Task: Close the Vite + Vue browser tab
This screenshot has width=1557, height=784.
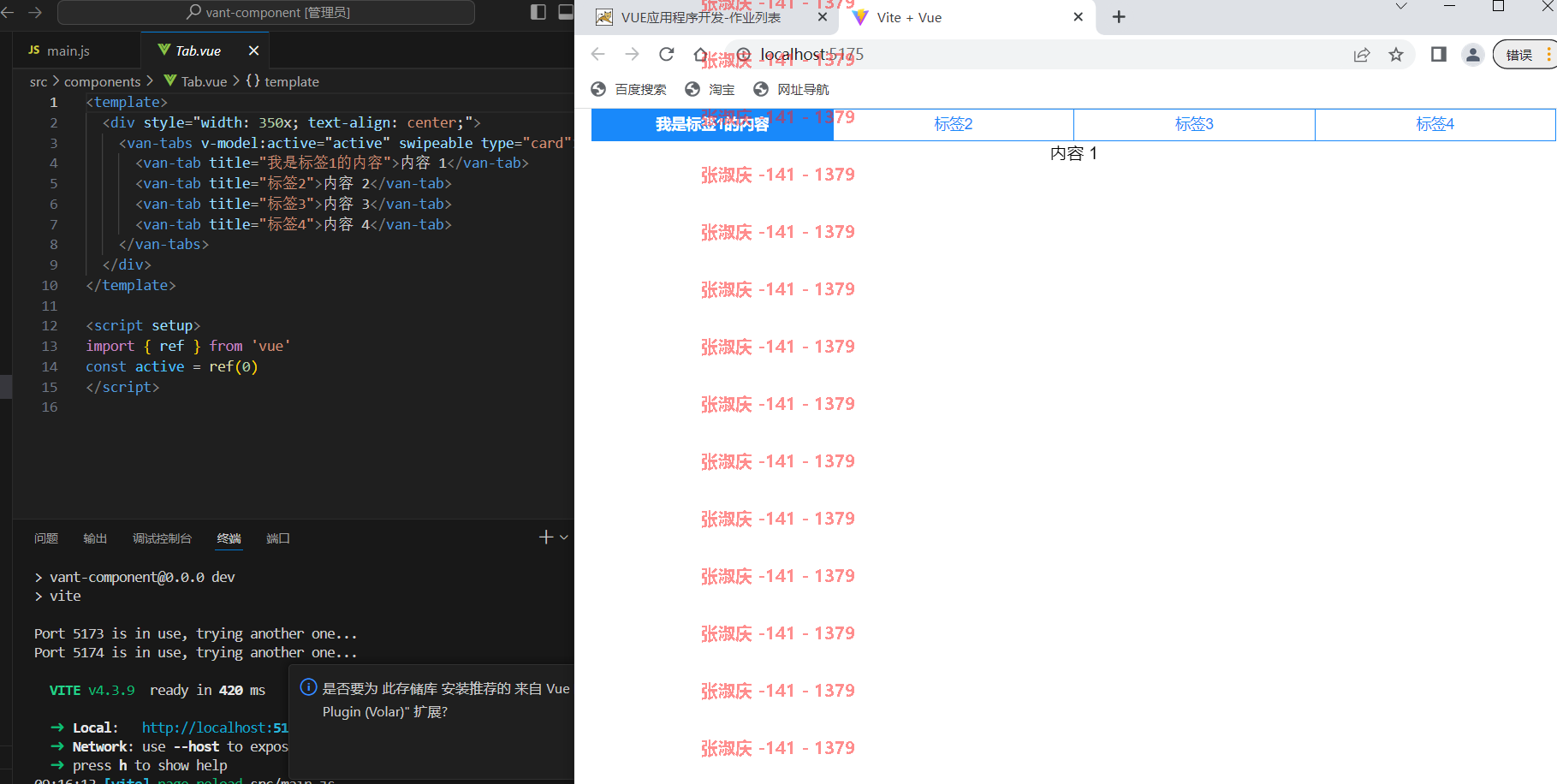Action: pyautogui.click(x=1078, y=17)
